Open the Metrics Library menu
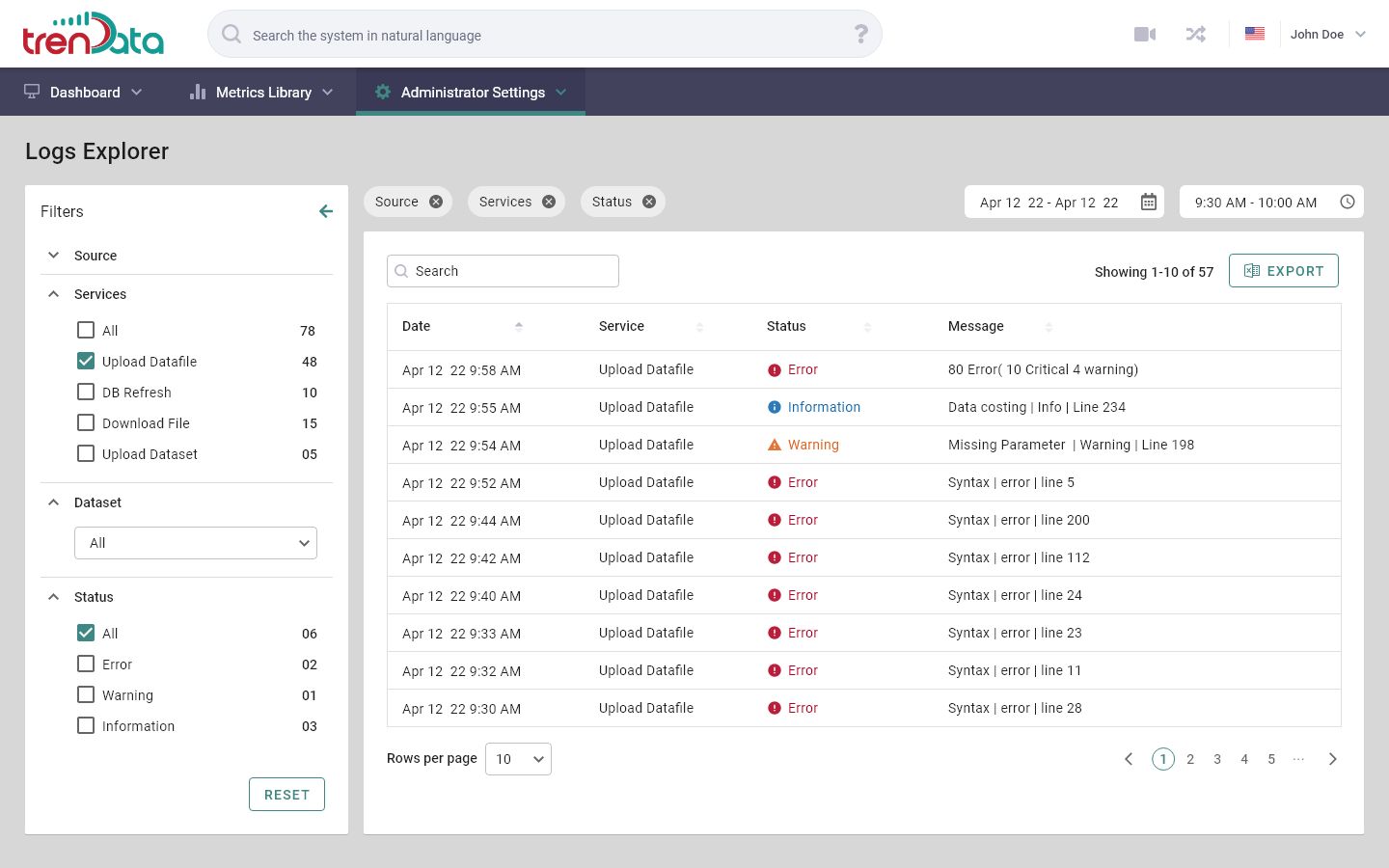The height and width of the screenshot is (868, 1389). 262,93
